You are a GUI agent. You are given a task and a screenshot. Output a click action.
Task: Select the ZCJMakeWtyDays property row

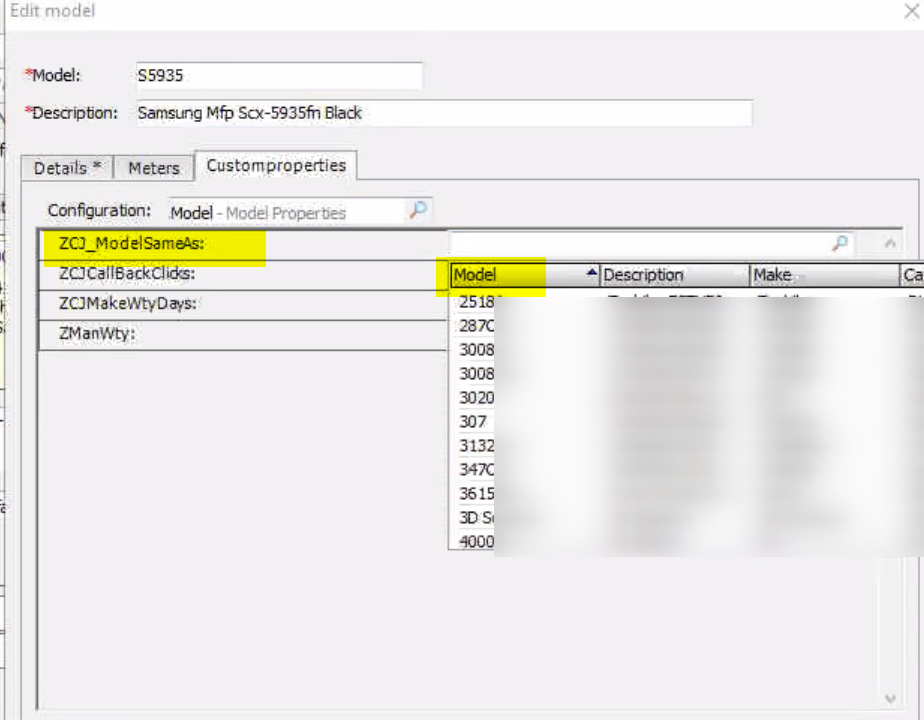coord(243,305)
